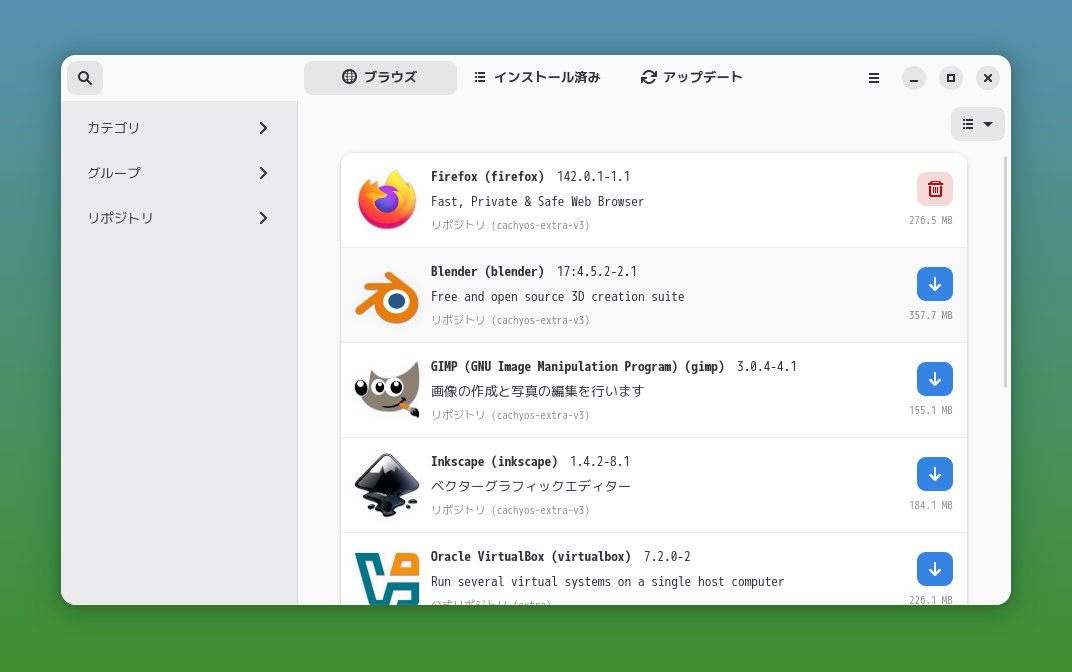Maximize the package manager window
Viewport: 1072px width, 672px height.
click(950, 78)
